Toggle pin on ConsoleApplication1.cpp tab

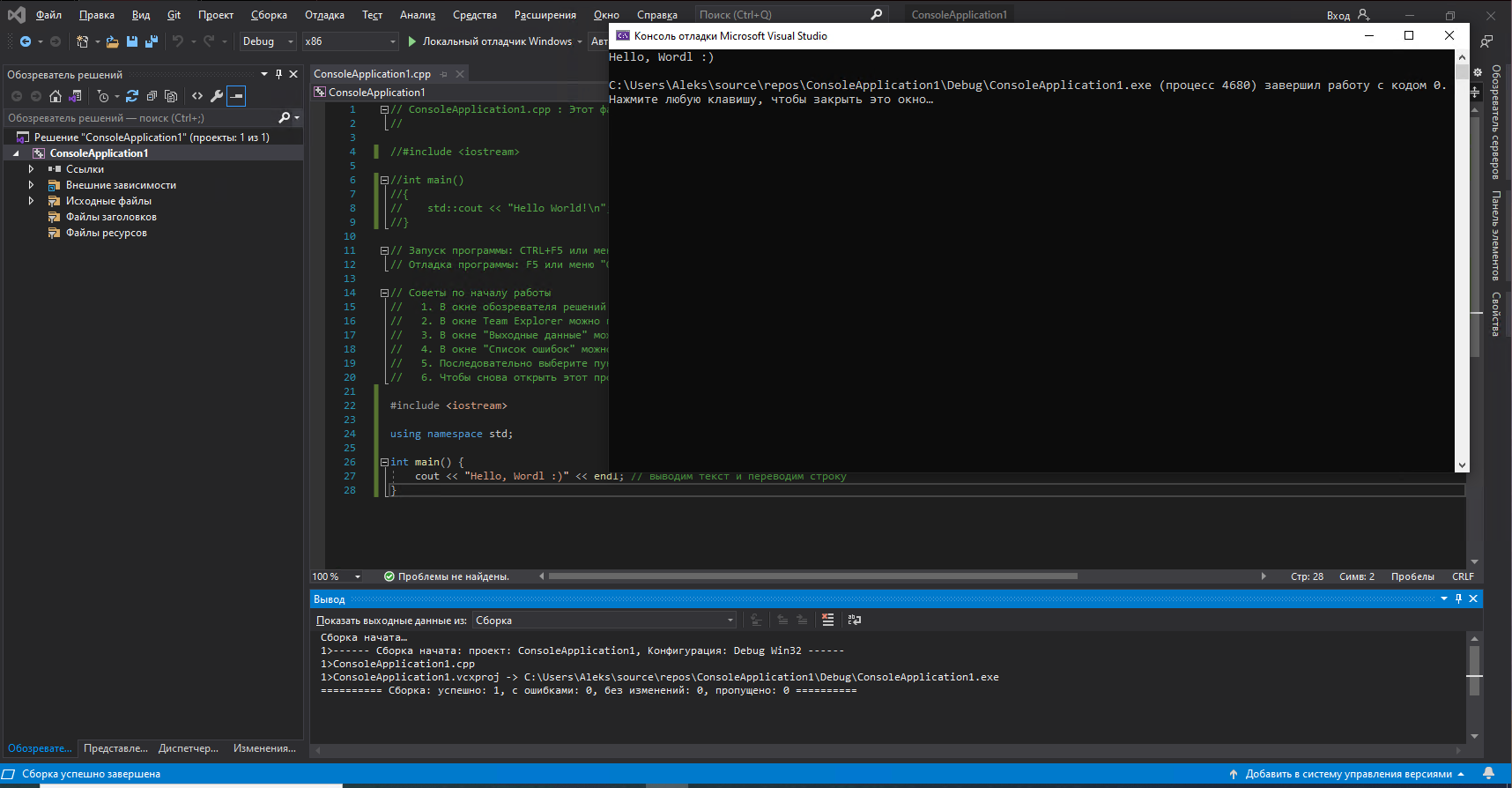point(444,74)
